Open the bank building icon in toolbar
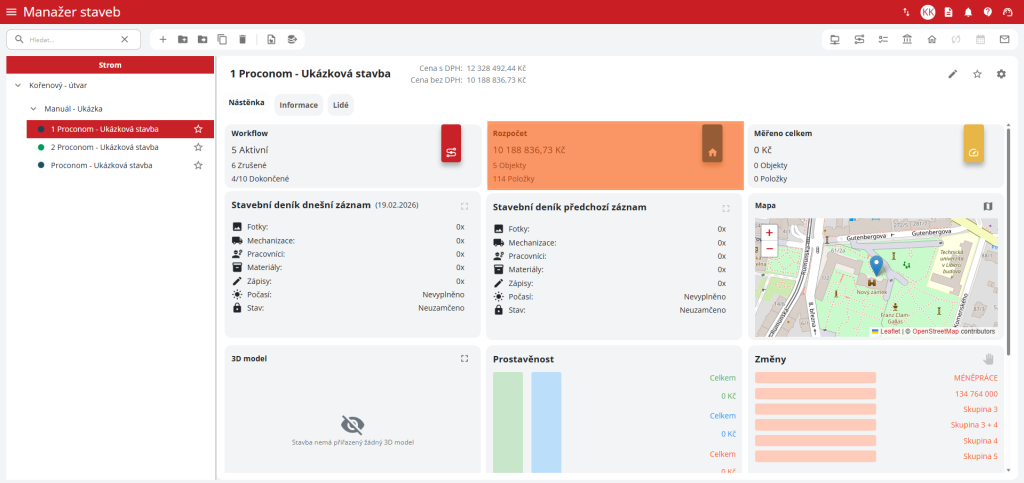 coord(907,39)
